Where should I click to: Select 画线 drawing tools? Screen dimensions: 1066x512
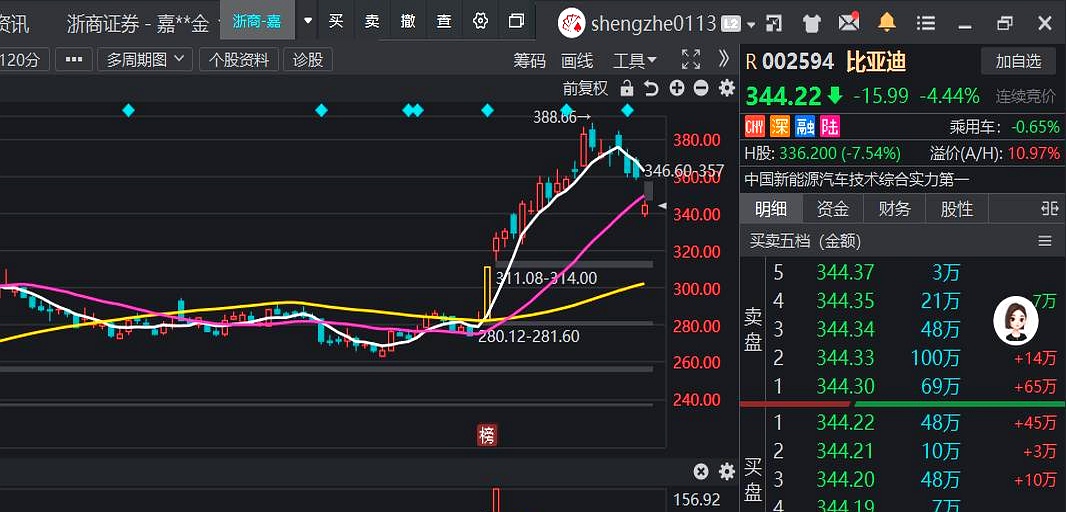[x=577, y=61]
